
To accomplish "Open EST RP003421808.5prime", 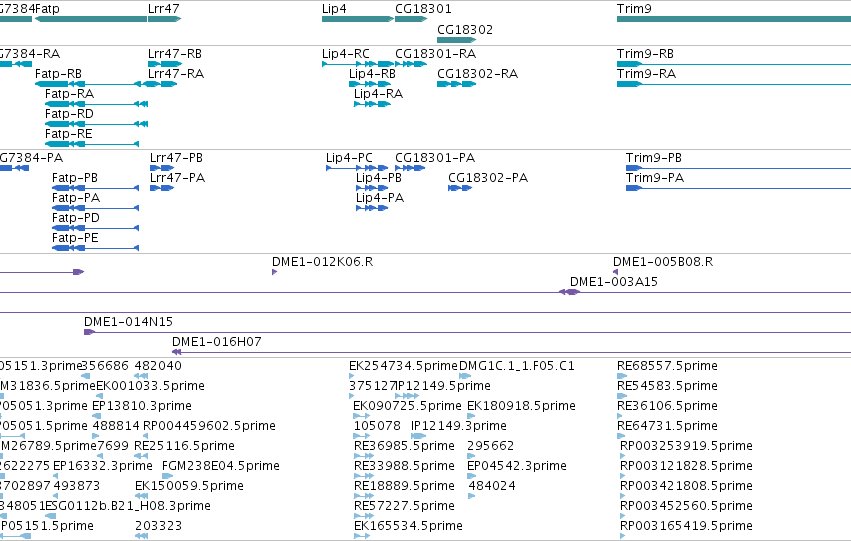I will pos(687,486).
